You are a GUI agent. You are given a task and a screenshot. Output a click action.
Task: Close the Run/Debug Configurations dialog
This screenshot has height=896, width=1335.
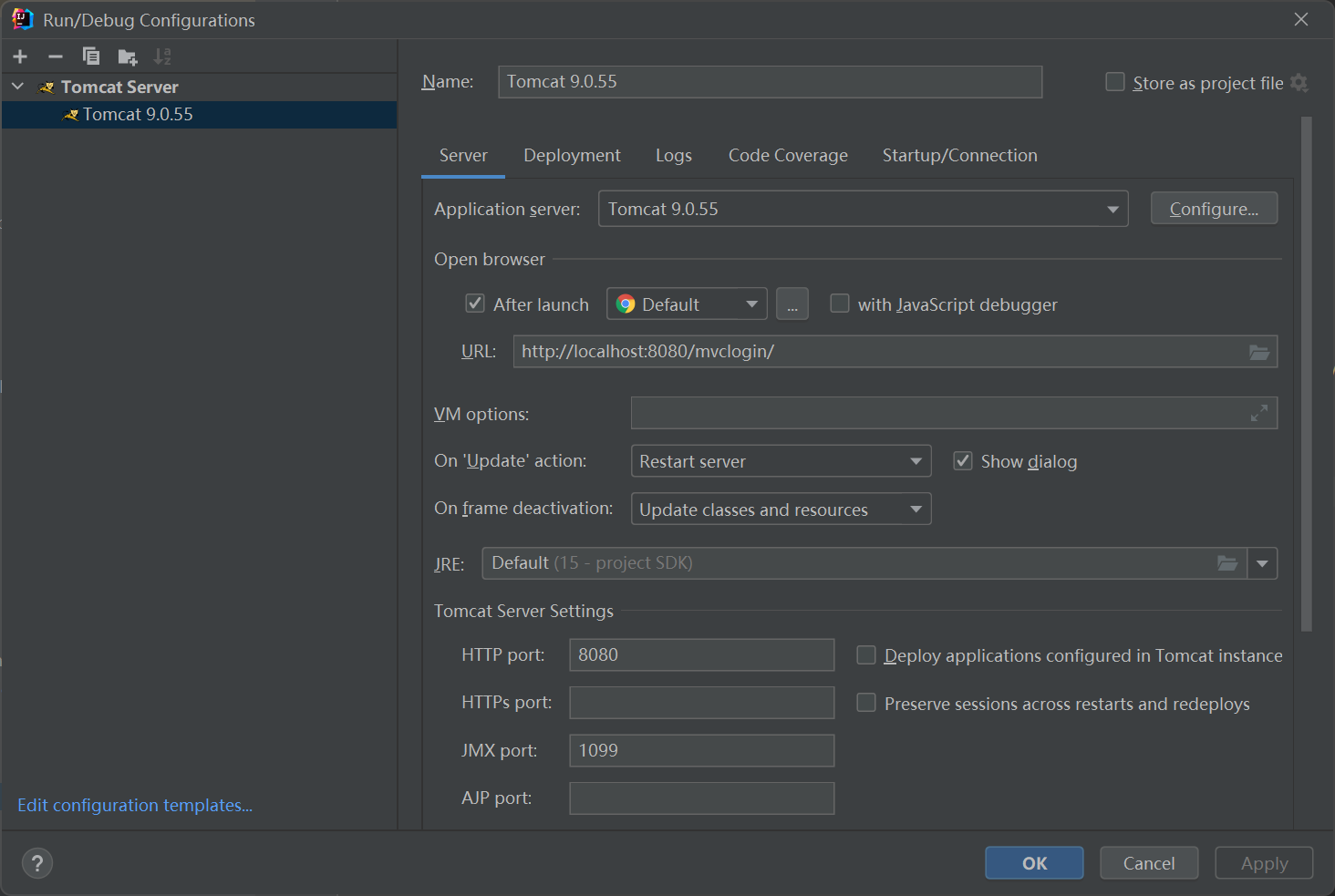coord(1301,19)
